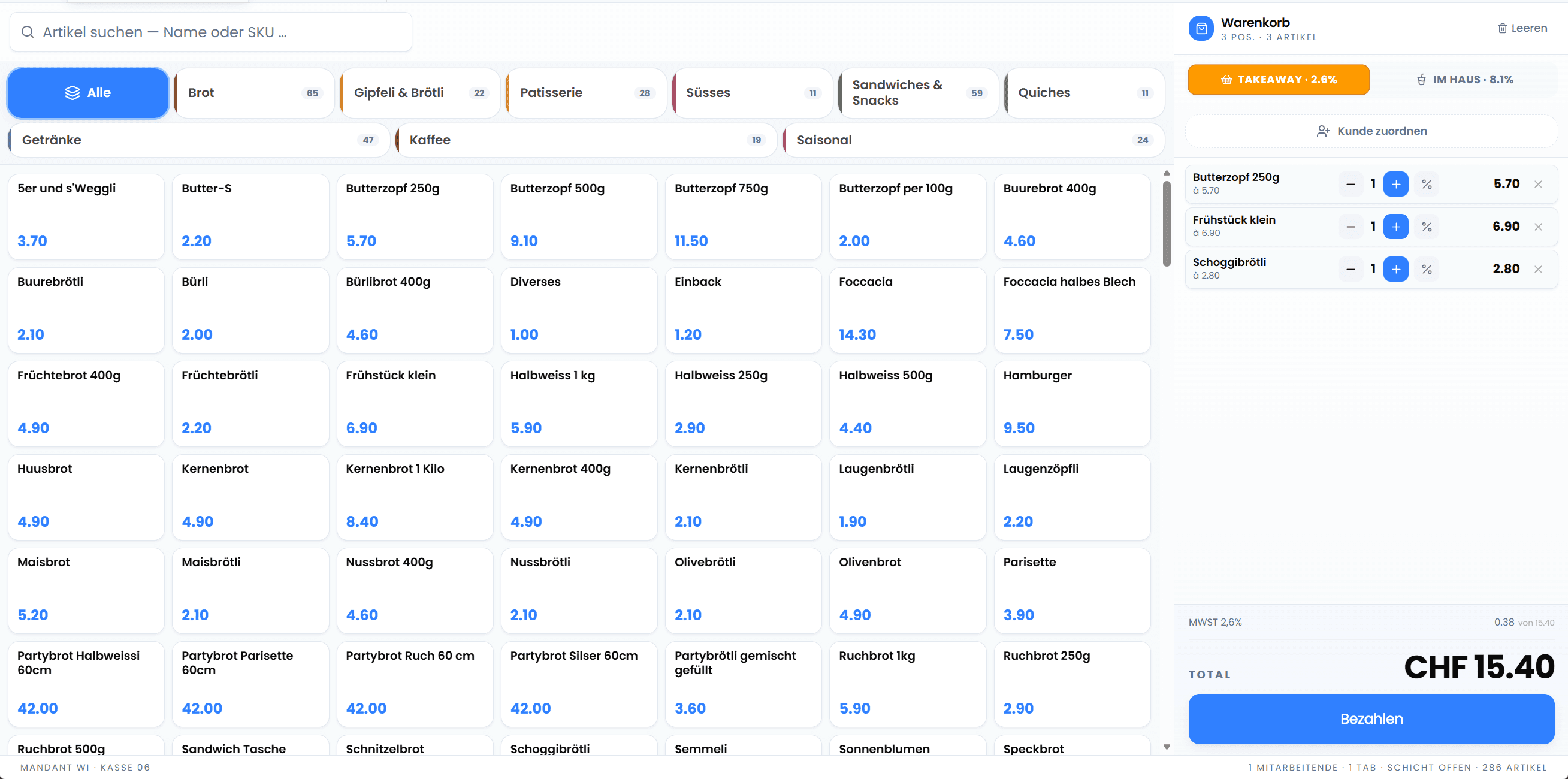Add Kernenbrot 1 Kilo to cart

click(415, 497)
